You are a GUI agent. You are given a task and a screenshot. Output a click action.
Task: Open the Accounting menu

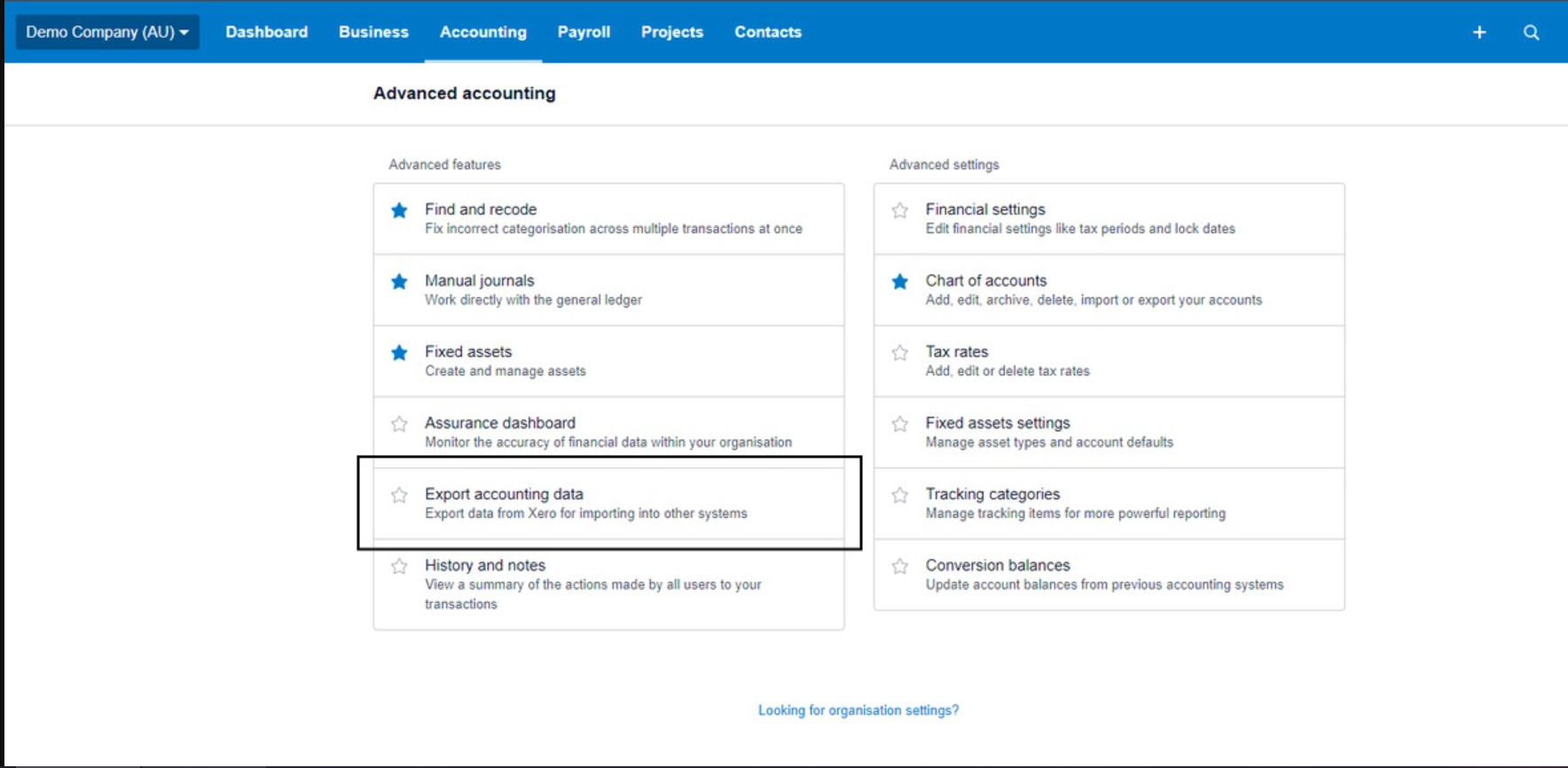[482, 32]
